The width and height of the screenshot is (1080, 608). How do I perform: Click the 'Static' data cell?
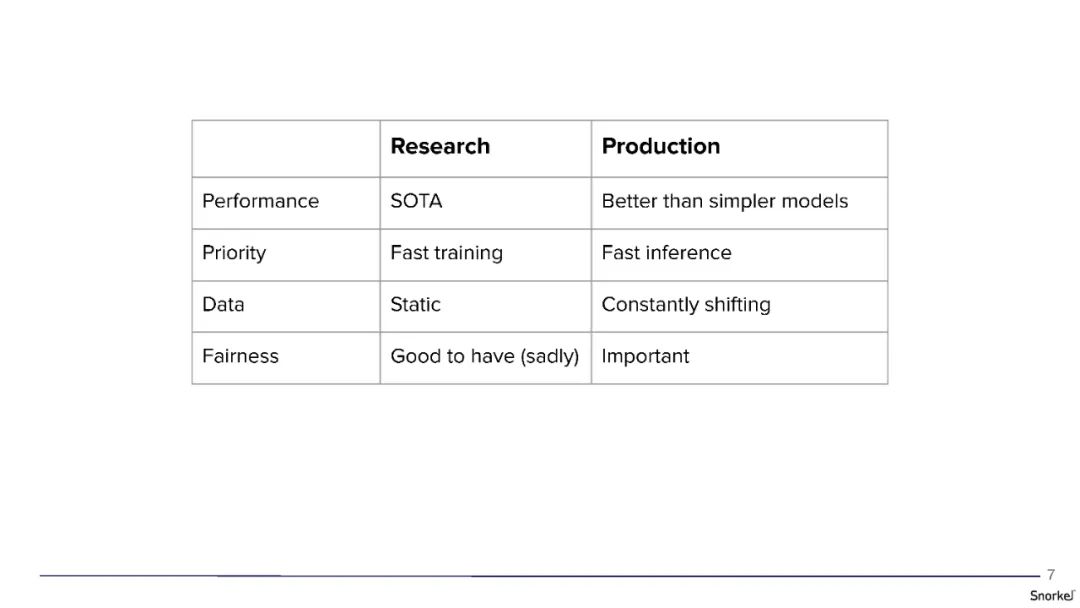pos(415,305)
